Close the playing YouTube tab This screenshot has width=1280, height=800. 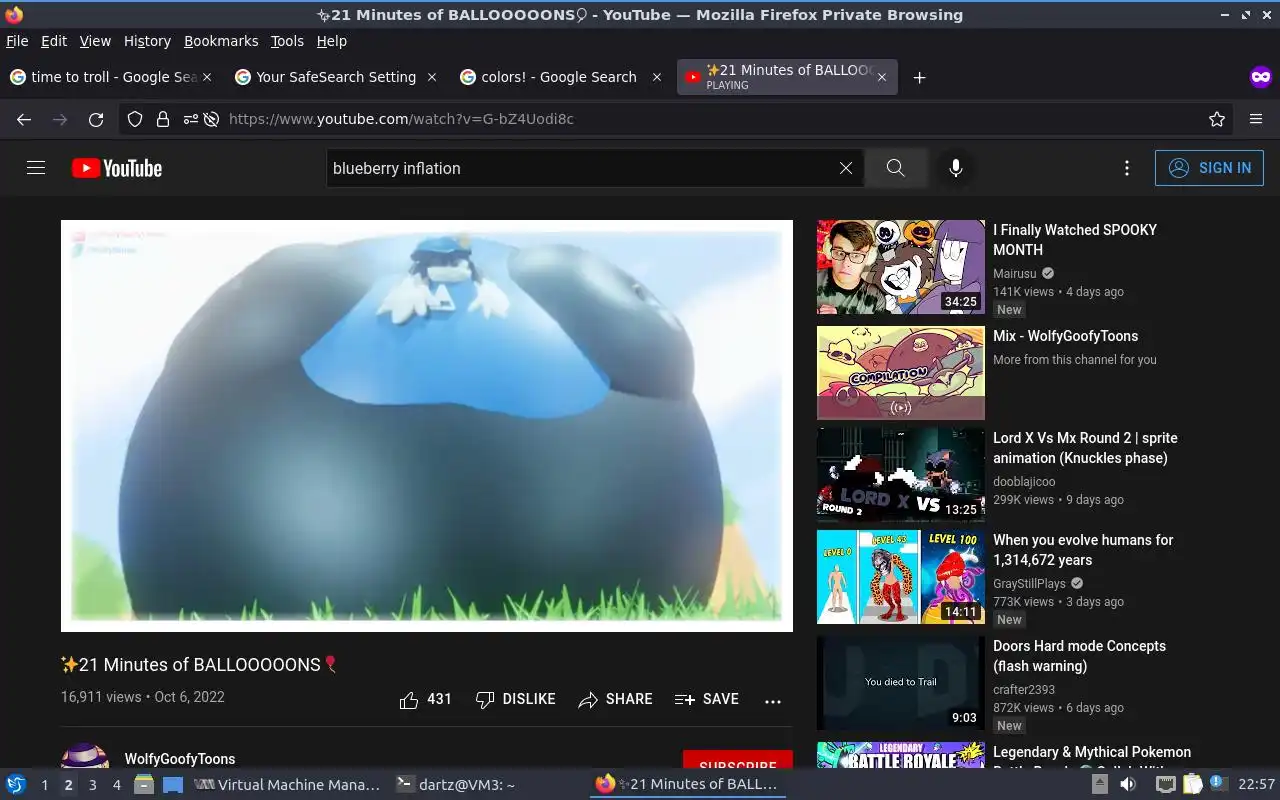tap(881, 77)
